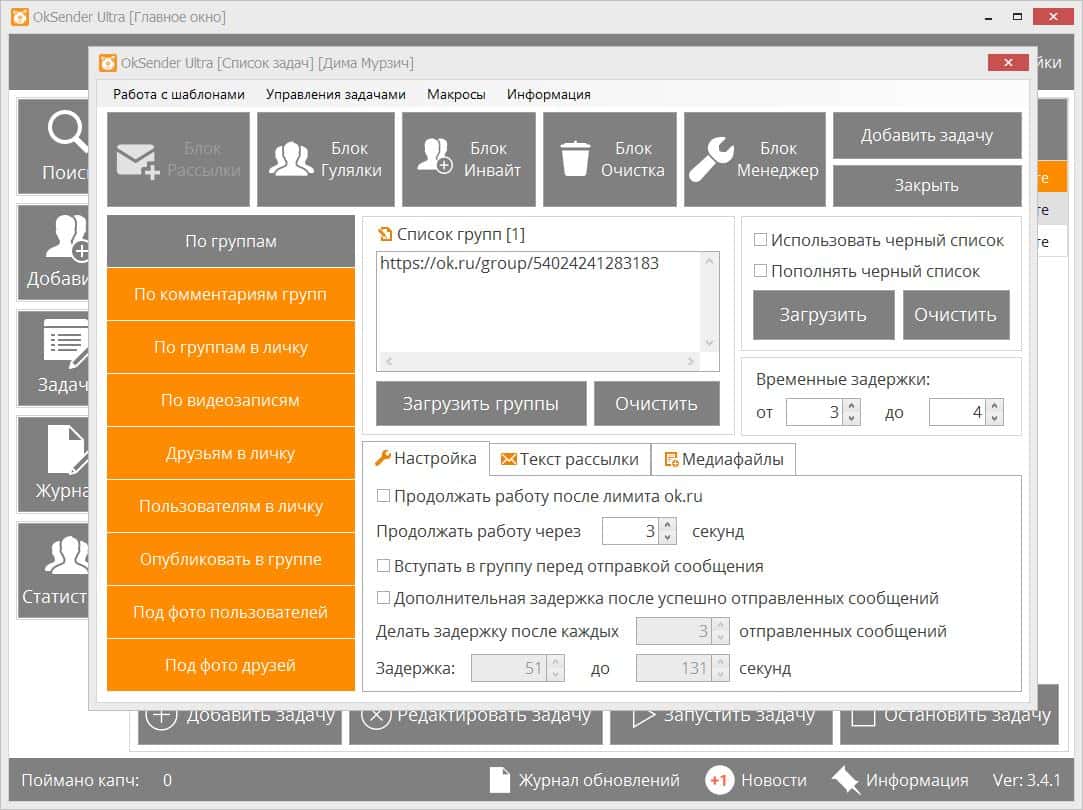
Task: Click the Загрузить группы button
Action: [481, 403]
